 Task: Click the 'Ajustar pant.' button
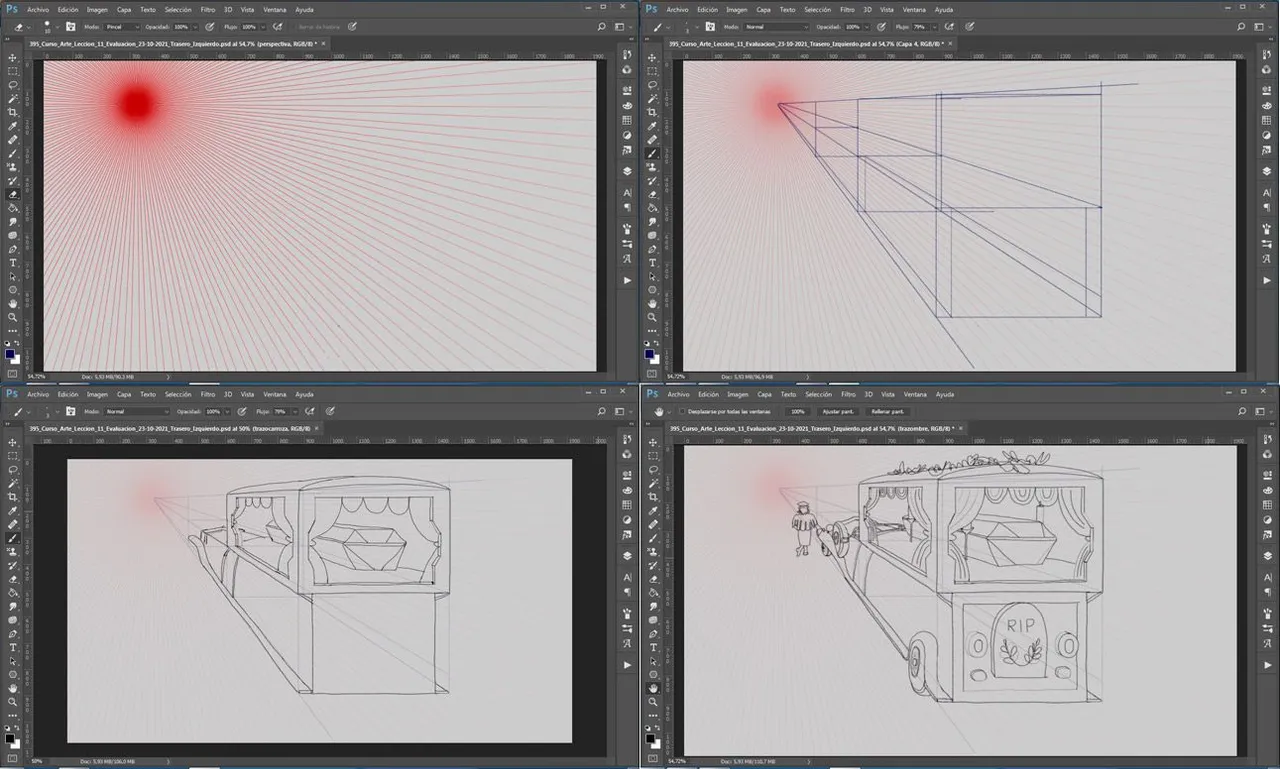click(x=838, y=411)
